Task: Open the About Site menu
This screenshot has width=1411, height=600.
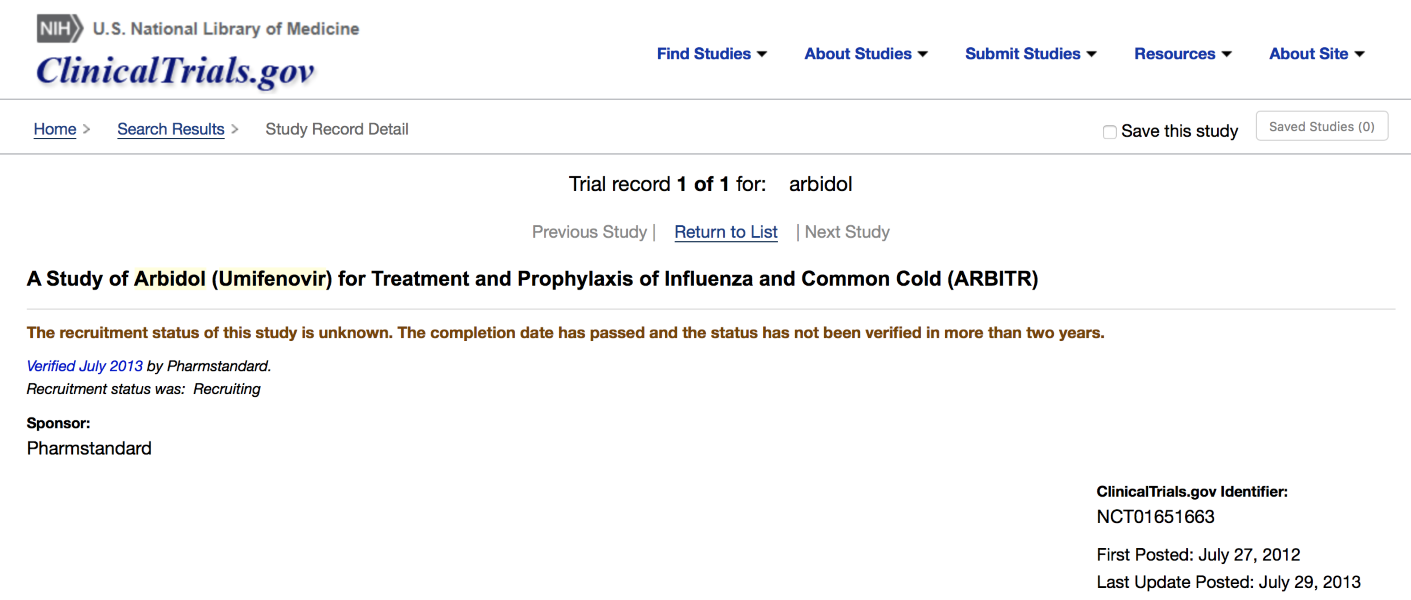Action: click(x=1316, y=54)
